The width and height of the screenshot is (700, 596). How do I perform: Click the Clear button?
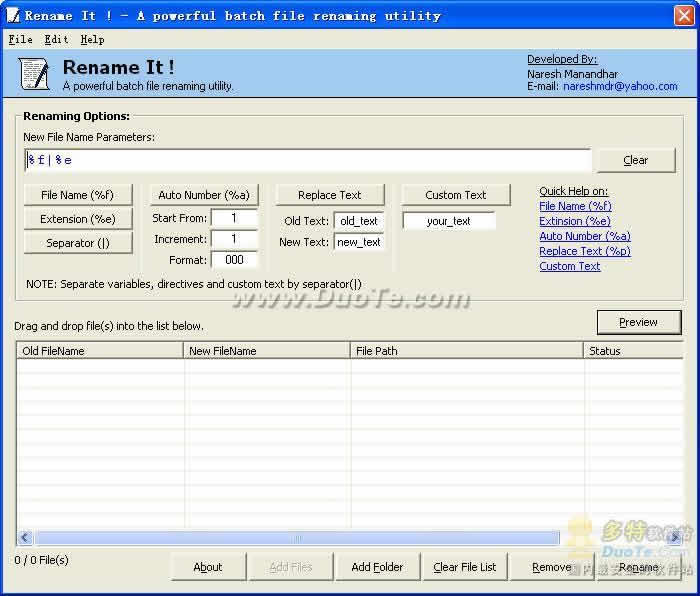[x=636, y=160]
